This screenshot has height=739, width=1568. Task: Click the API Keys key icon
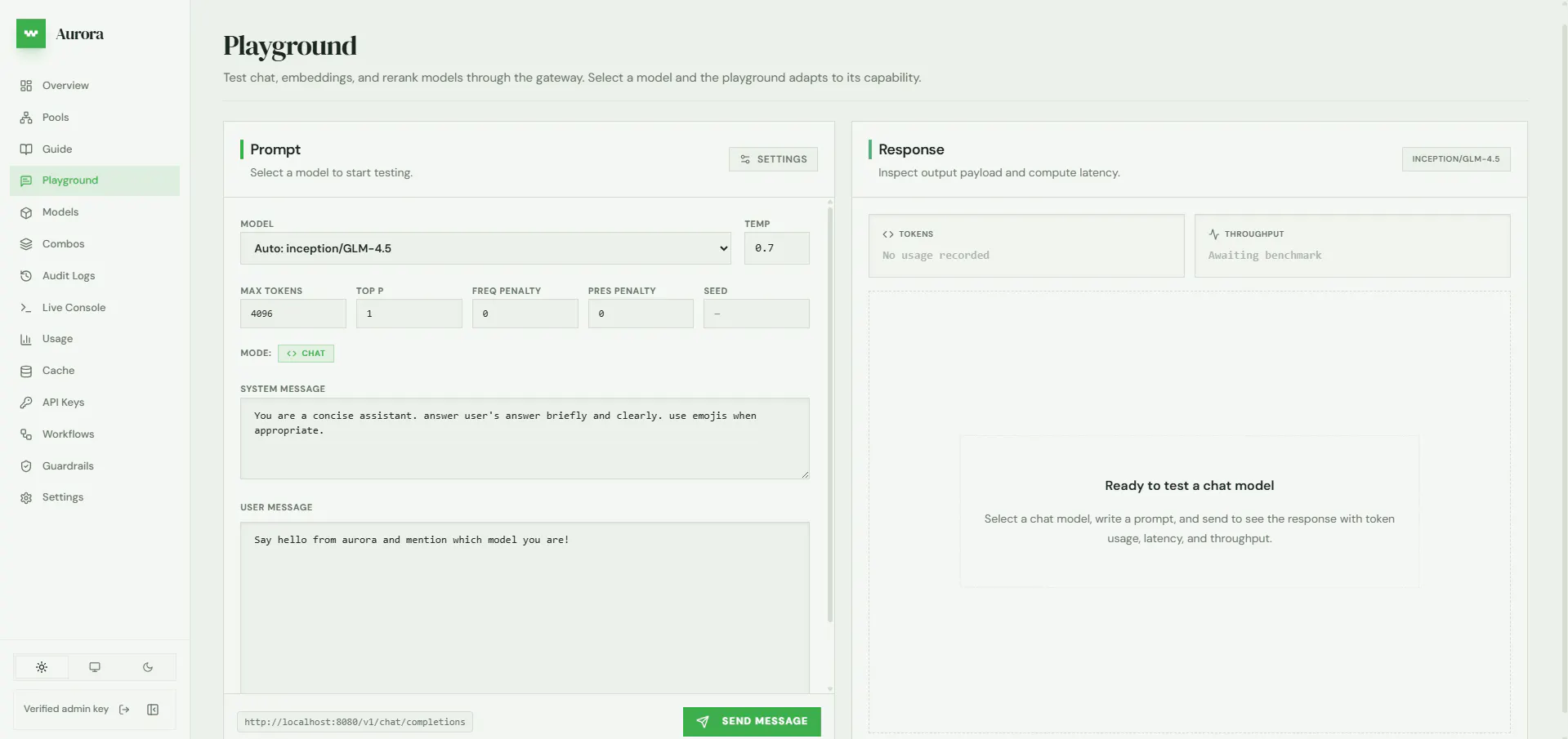click(x=26, y=403)
